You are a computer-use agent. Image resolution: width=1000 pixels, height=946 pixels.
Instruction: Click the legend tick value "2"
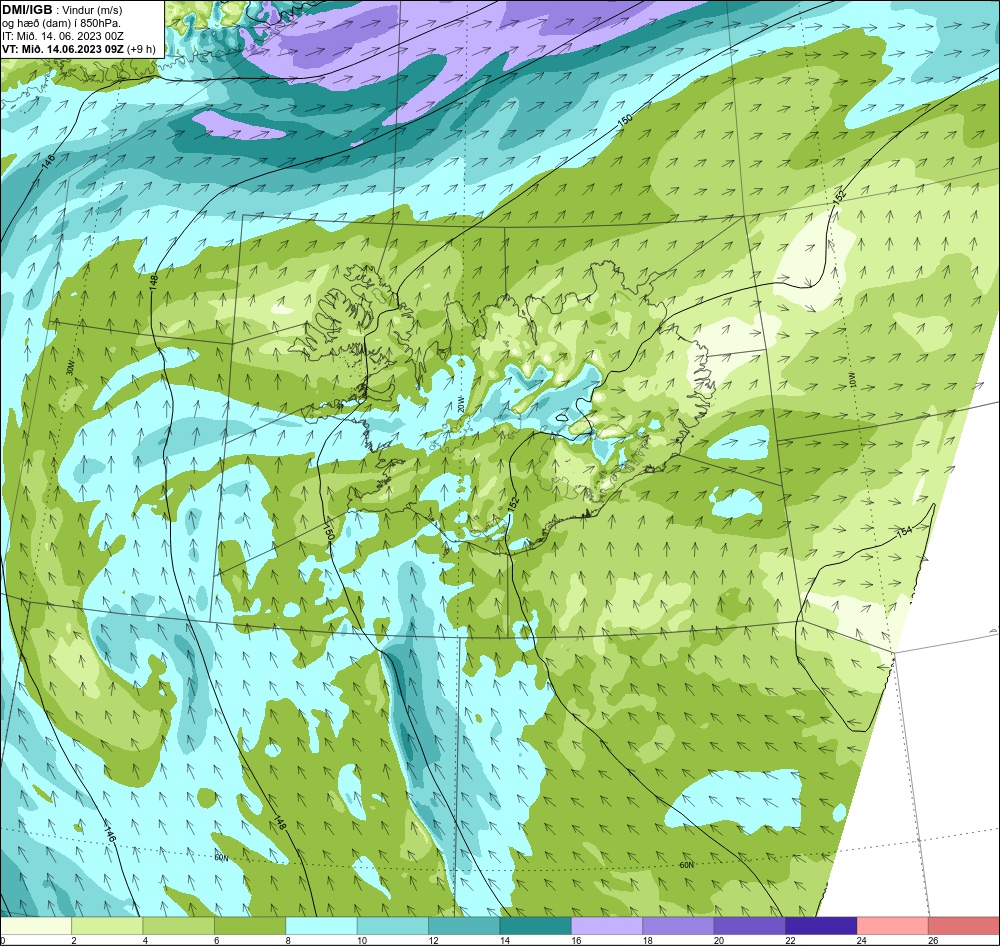coord(73,940)
